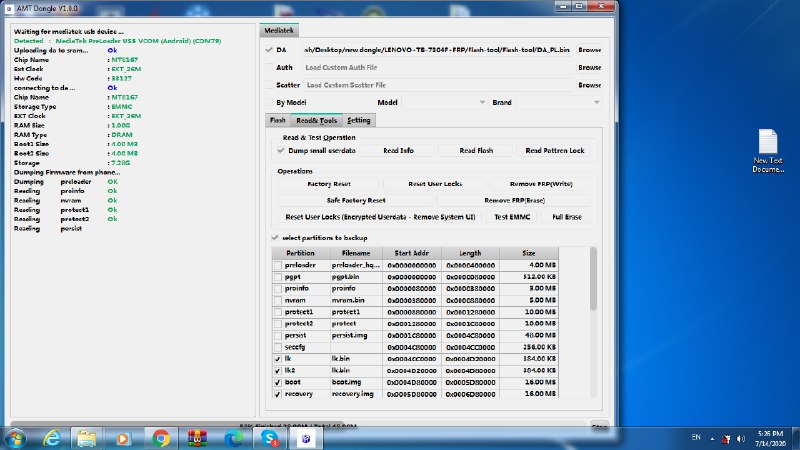Select the Mediatek tab

279,31
